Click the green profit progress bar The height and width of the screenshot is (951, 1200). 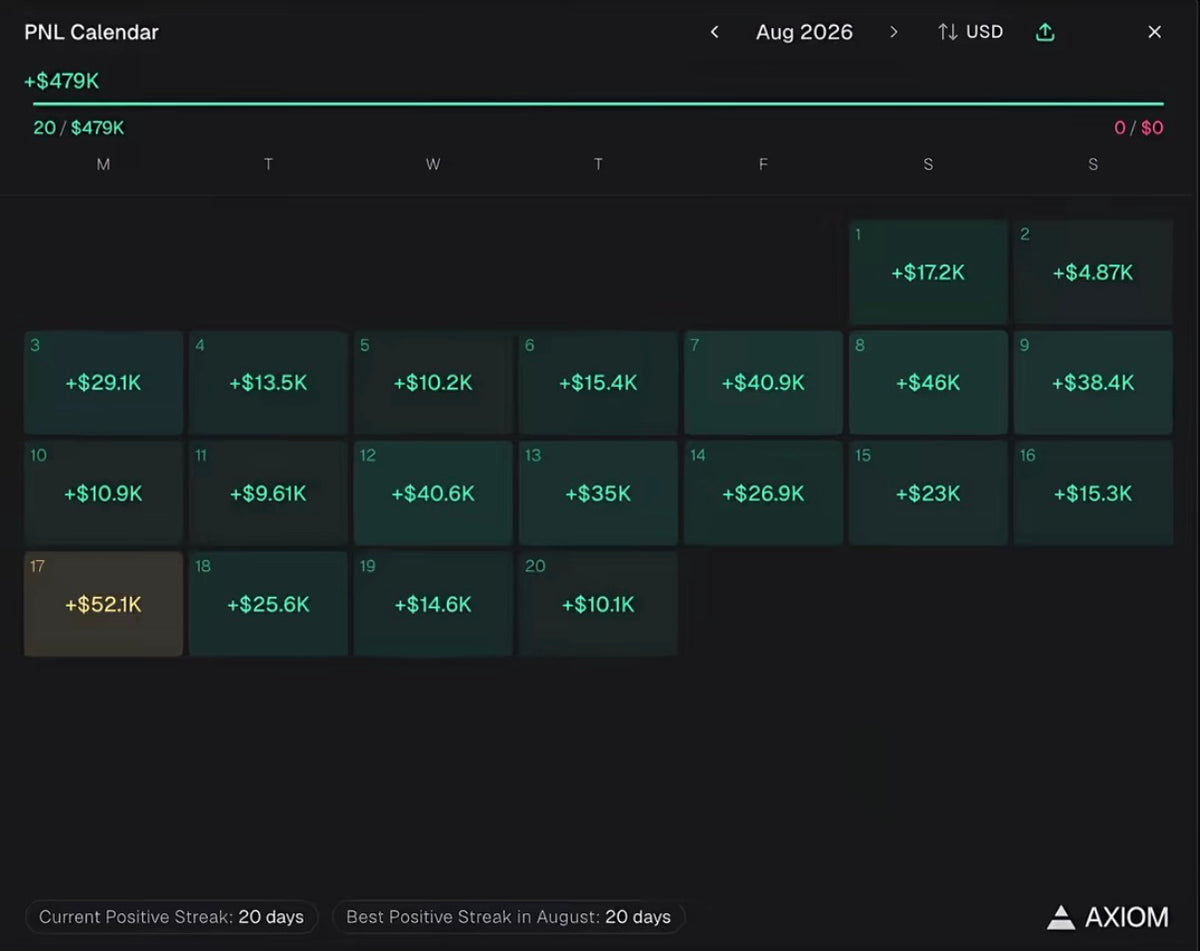tap(598, 103)
